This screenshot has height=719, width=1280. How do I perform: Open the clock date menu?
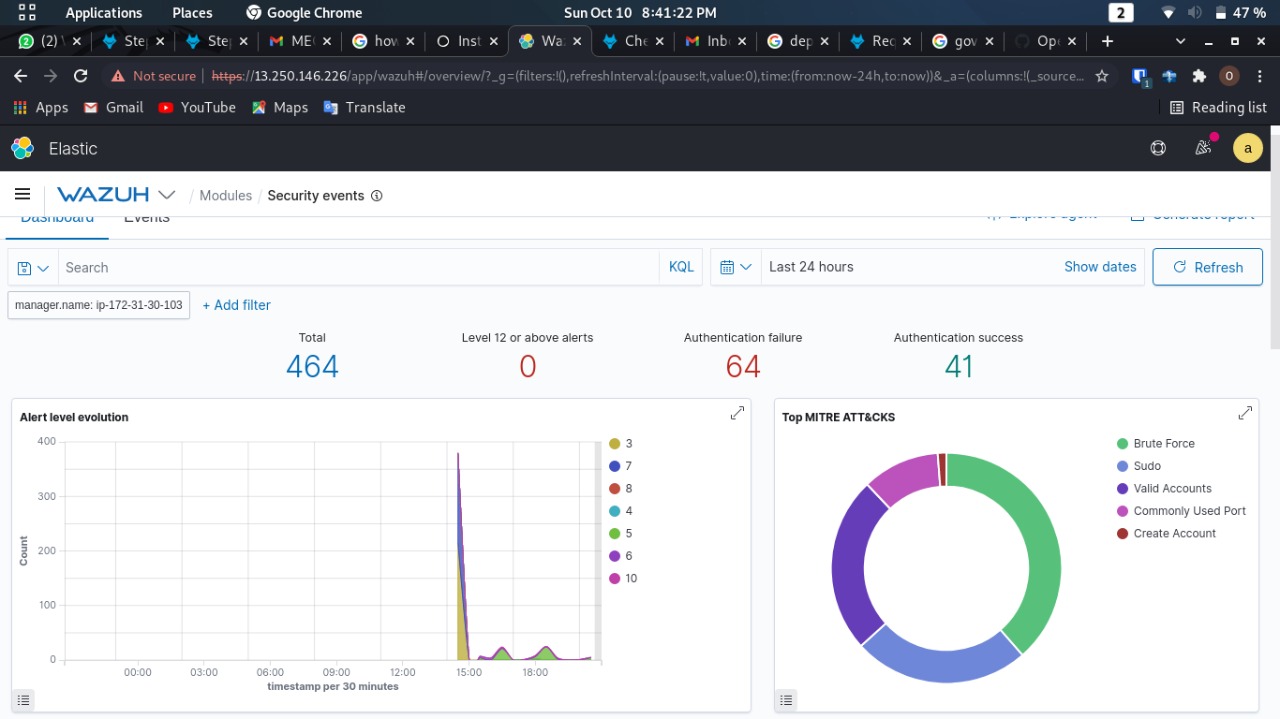pyautogui.click(x=640, y=13)
